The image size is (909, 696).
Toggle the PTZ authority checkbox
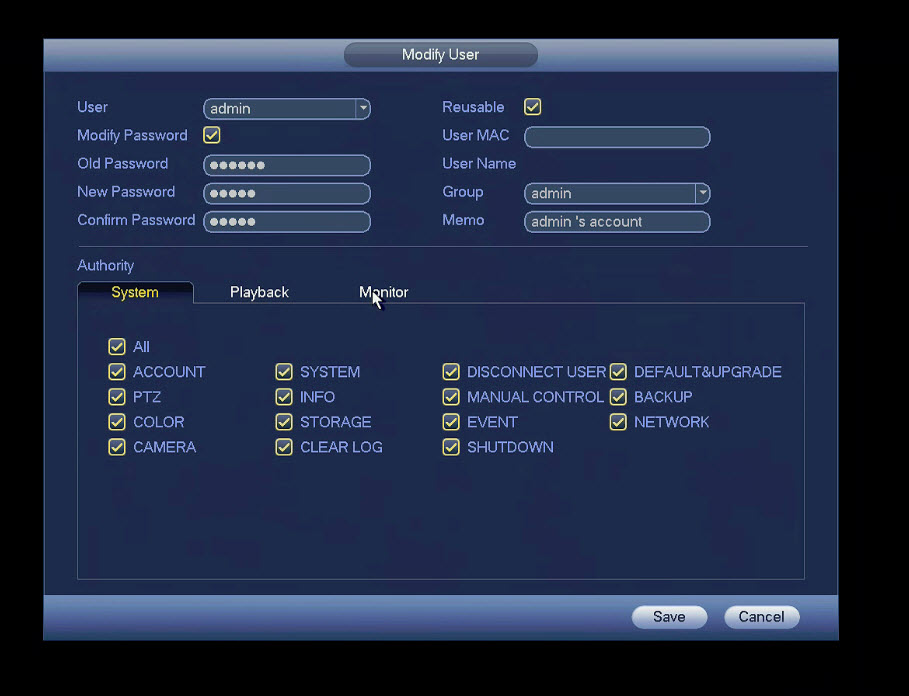117,397
